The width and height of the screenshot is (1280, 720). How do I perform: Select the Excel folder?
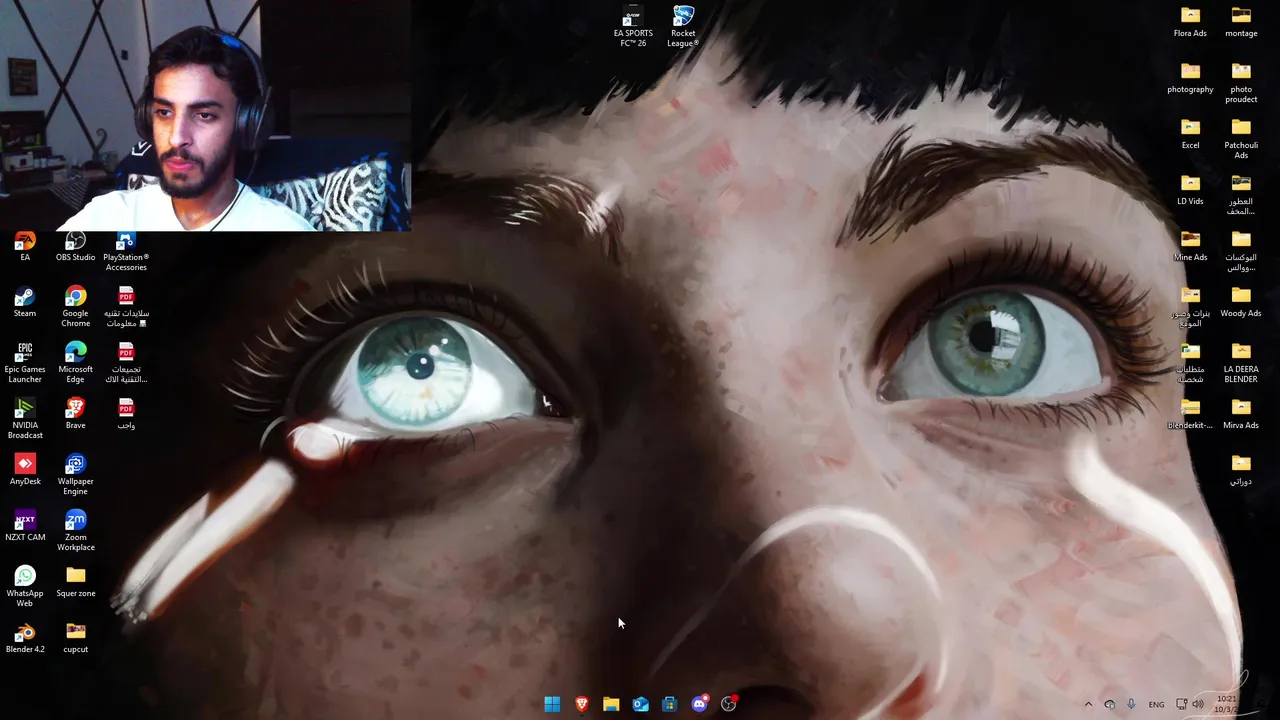[x=1190, y=134]
